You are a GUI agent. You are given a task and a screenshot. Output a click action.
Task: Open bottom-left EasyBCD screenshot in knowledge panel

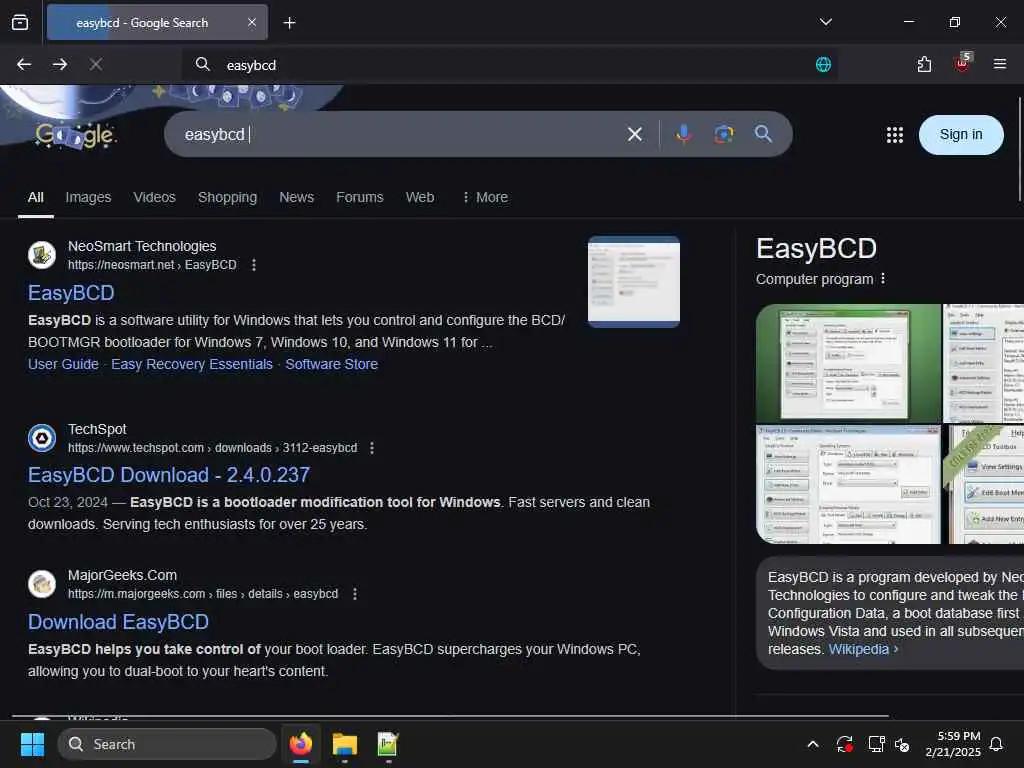pos(848,485)
